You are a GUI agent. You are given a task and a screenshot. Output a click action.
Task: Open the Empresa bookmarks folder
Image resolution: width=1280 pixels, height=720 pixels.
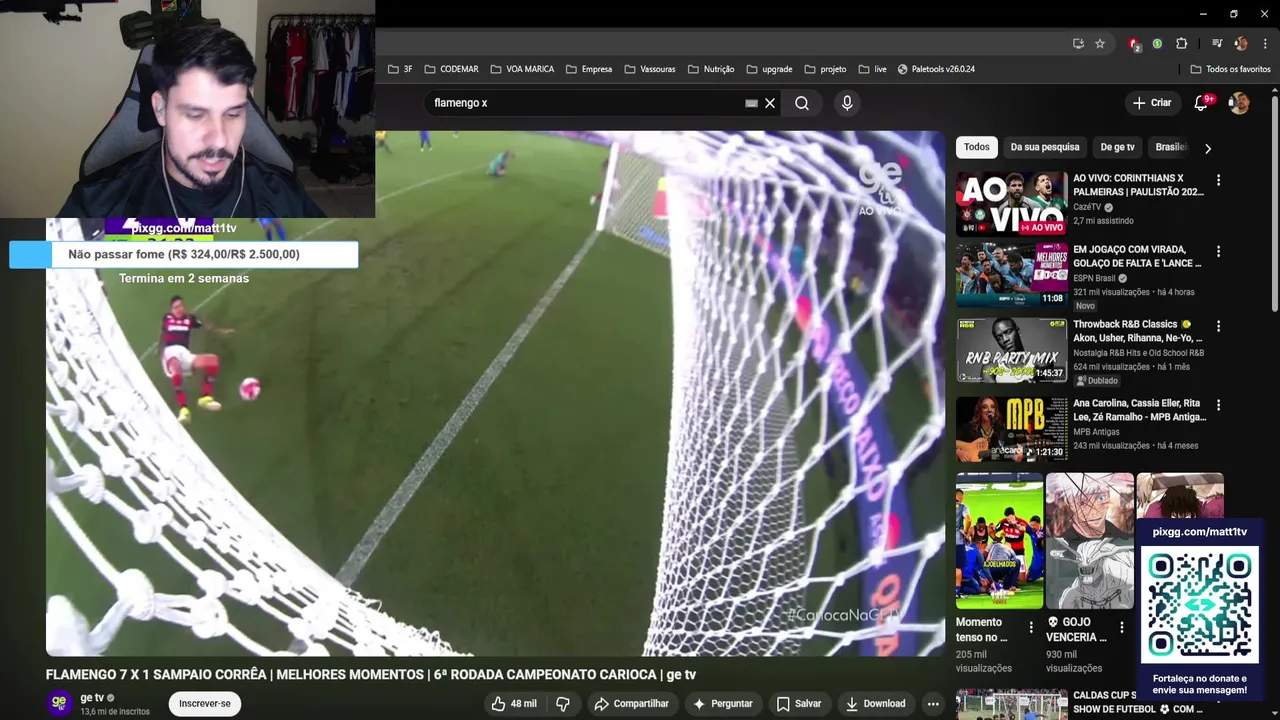click(x=589, y=69)
